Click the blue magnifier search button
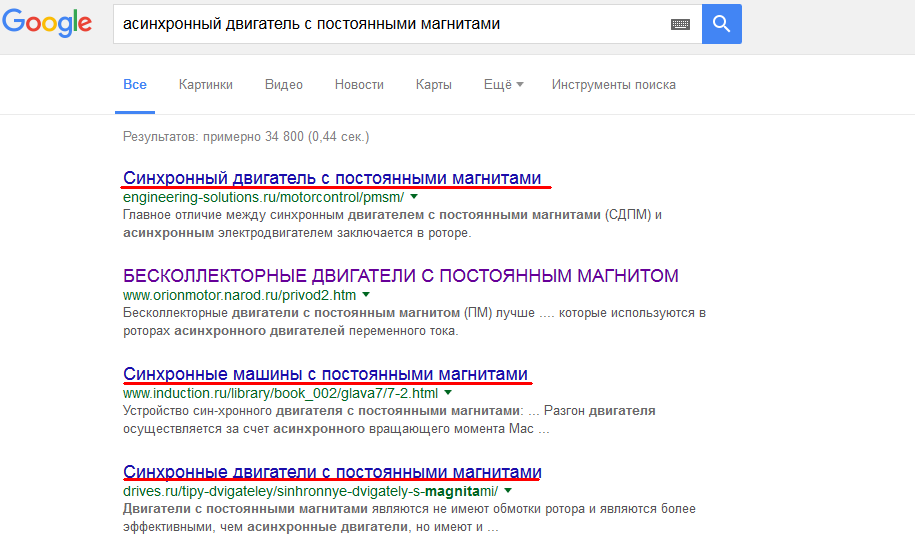This screenshot has height=538, width=915. point(722,24)
